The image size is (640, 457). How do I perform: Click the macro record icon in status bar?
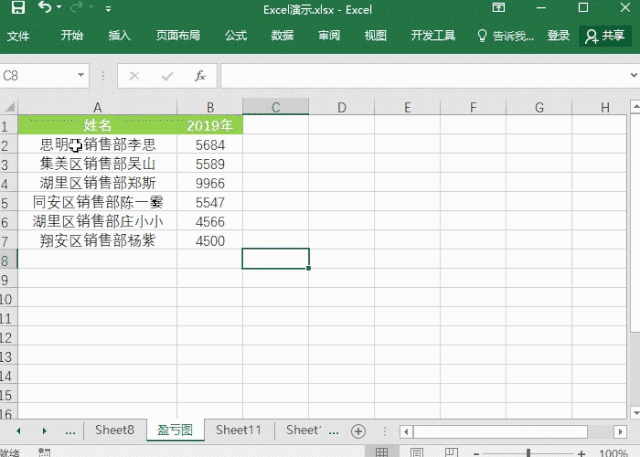[44, 452]
